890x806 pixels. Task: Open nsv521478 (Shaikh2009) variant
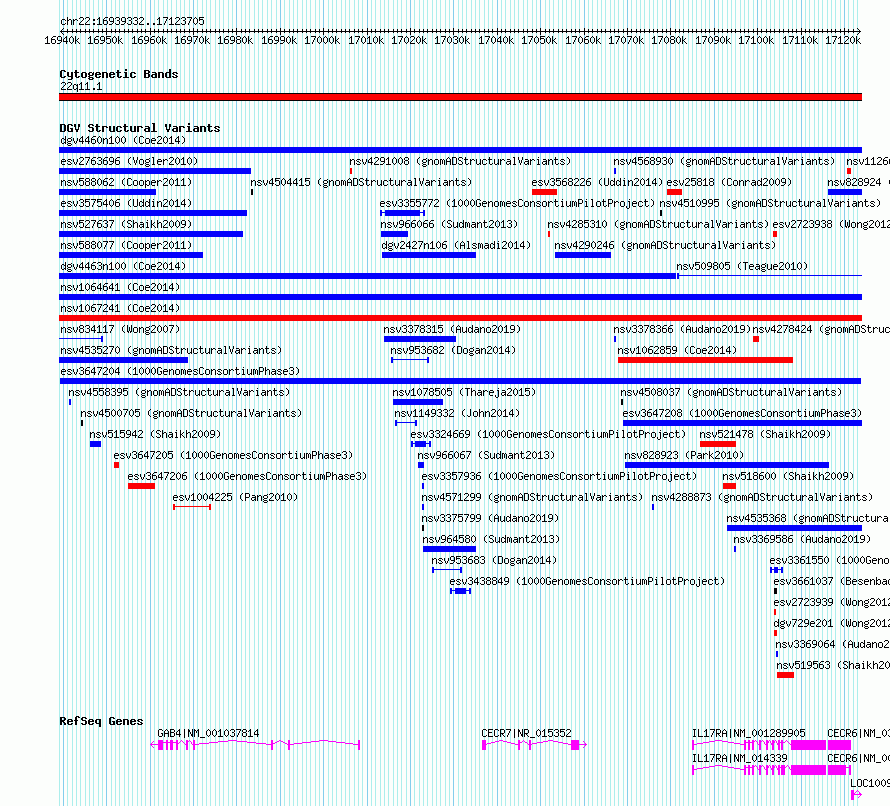[x=765, y=434]
